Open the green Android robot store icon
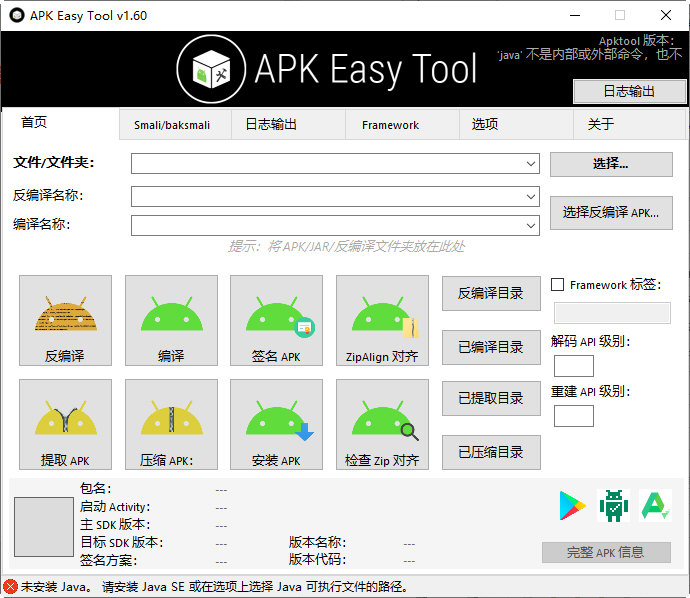The width and height of the screenshot is (690, 598). coord(614,506)
